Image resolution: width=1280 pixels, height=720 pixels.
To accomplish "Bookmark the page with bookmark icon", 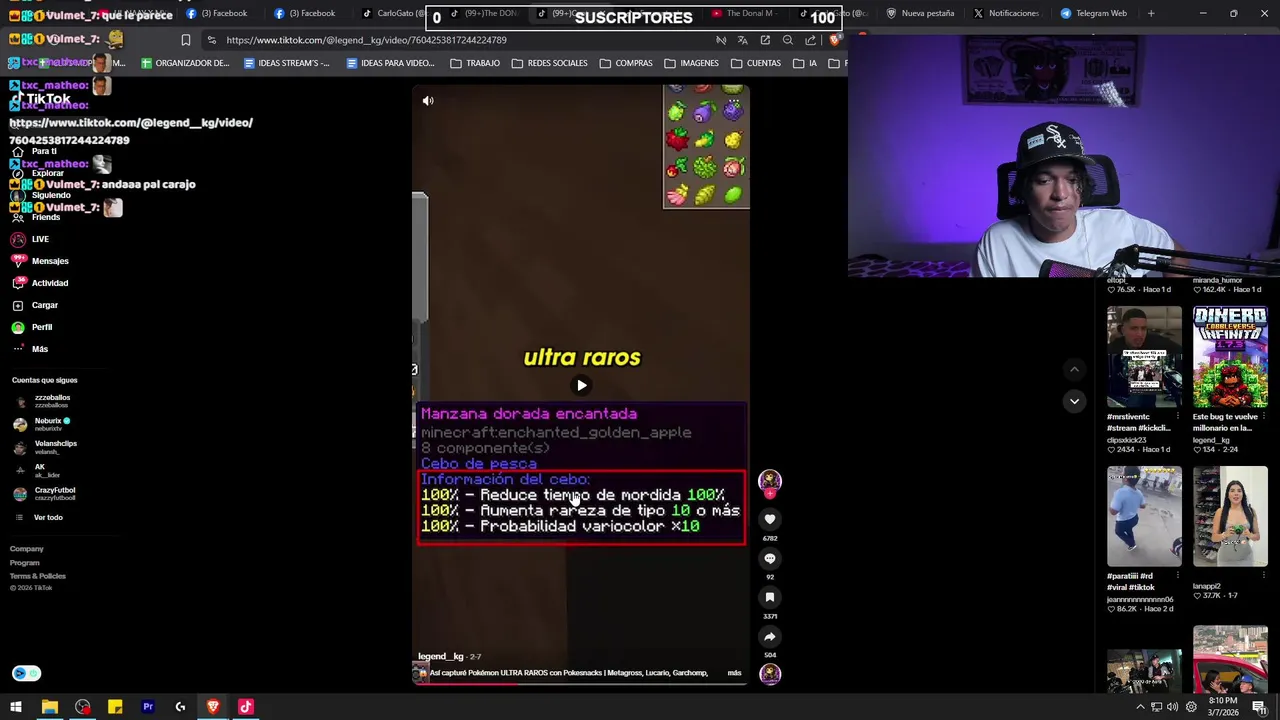I will (x=185, y=40).
